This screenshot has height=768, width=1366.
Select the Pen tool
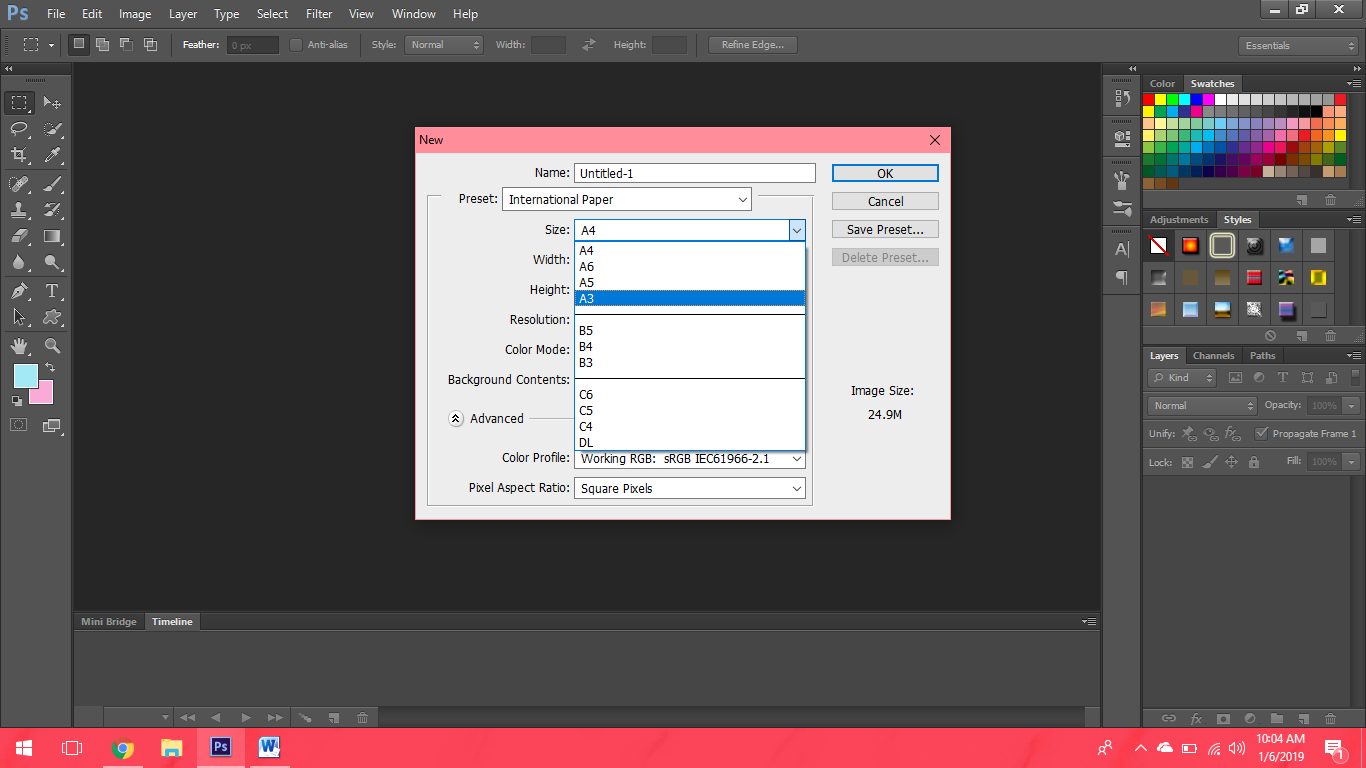[19, 291]
